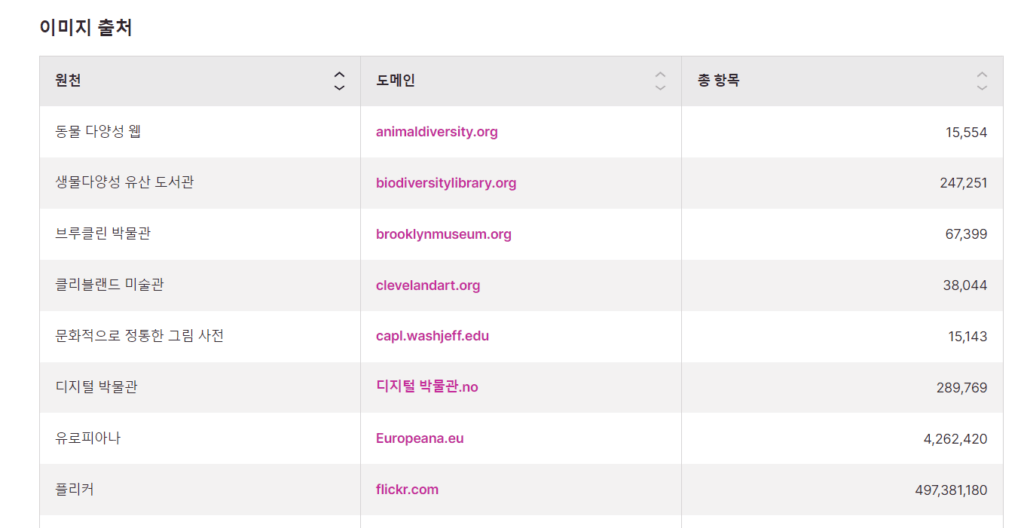Click the 497,381,180 total for 플리커
1024x528 pixels.
tap(951, 490)
